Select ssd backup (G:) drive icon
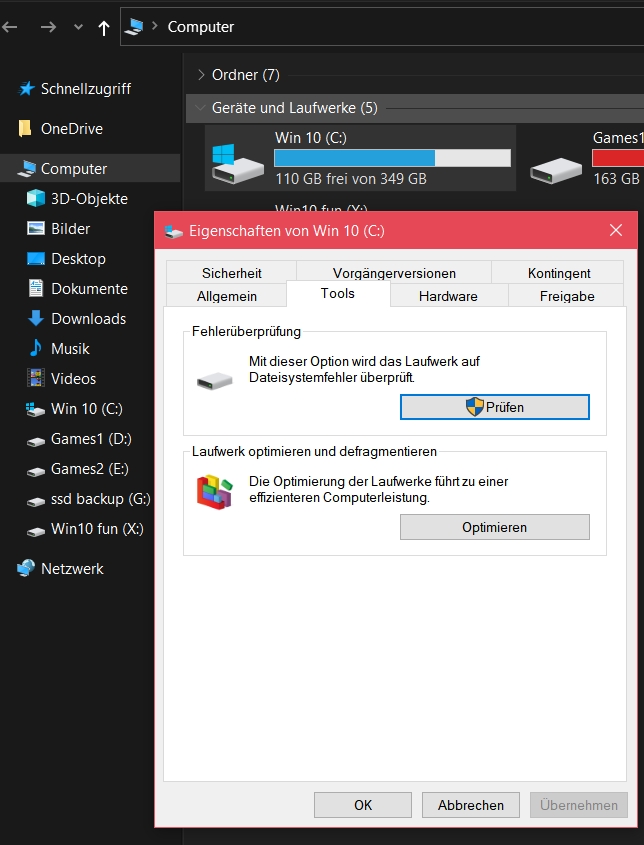The image size is (644, 845). click(x=36, y=502)
